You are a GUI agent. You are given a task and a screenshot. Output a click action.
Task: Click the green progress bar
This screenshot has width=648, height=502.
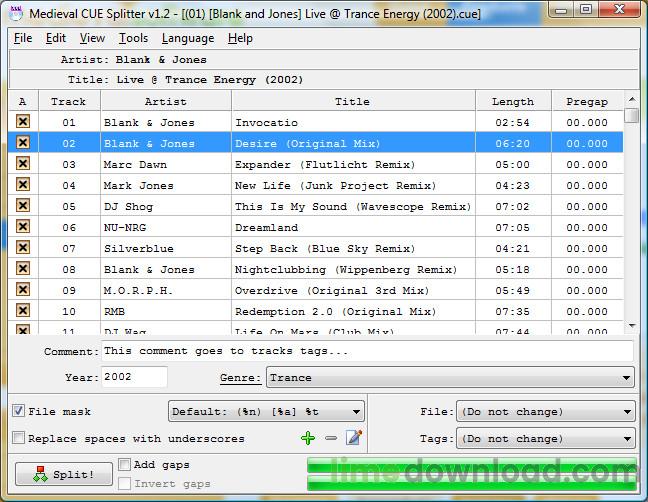click(470, 474)
